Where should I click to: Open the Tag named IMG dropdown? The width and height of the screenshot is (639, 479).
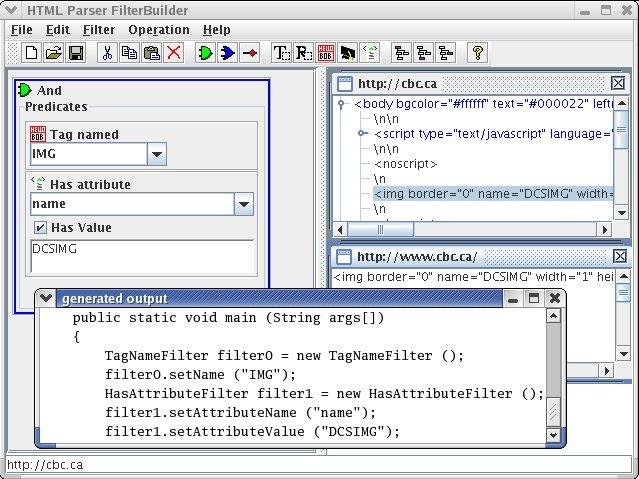[x=157, y=154]
